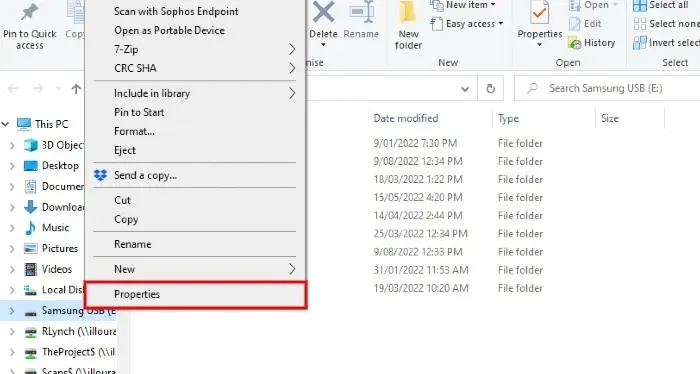
Task: Expand the Samsung USB tree node
Action: [12, 311]
